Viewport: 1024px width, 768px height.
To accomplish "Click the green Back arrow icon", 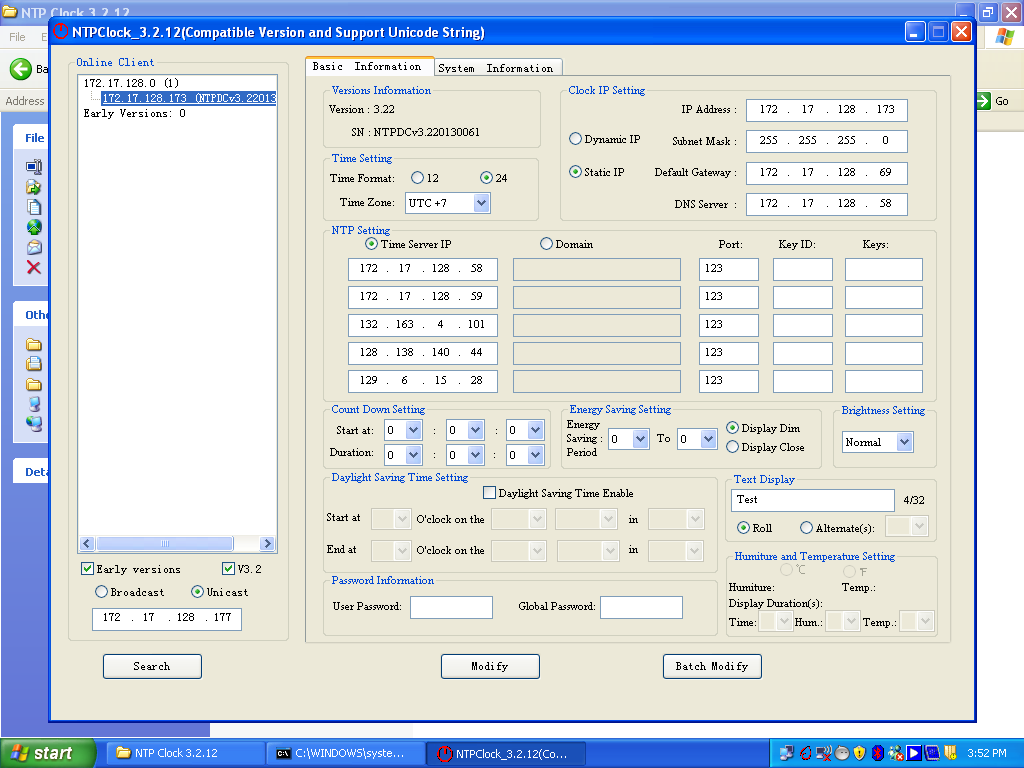I will (20, 69).
